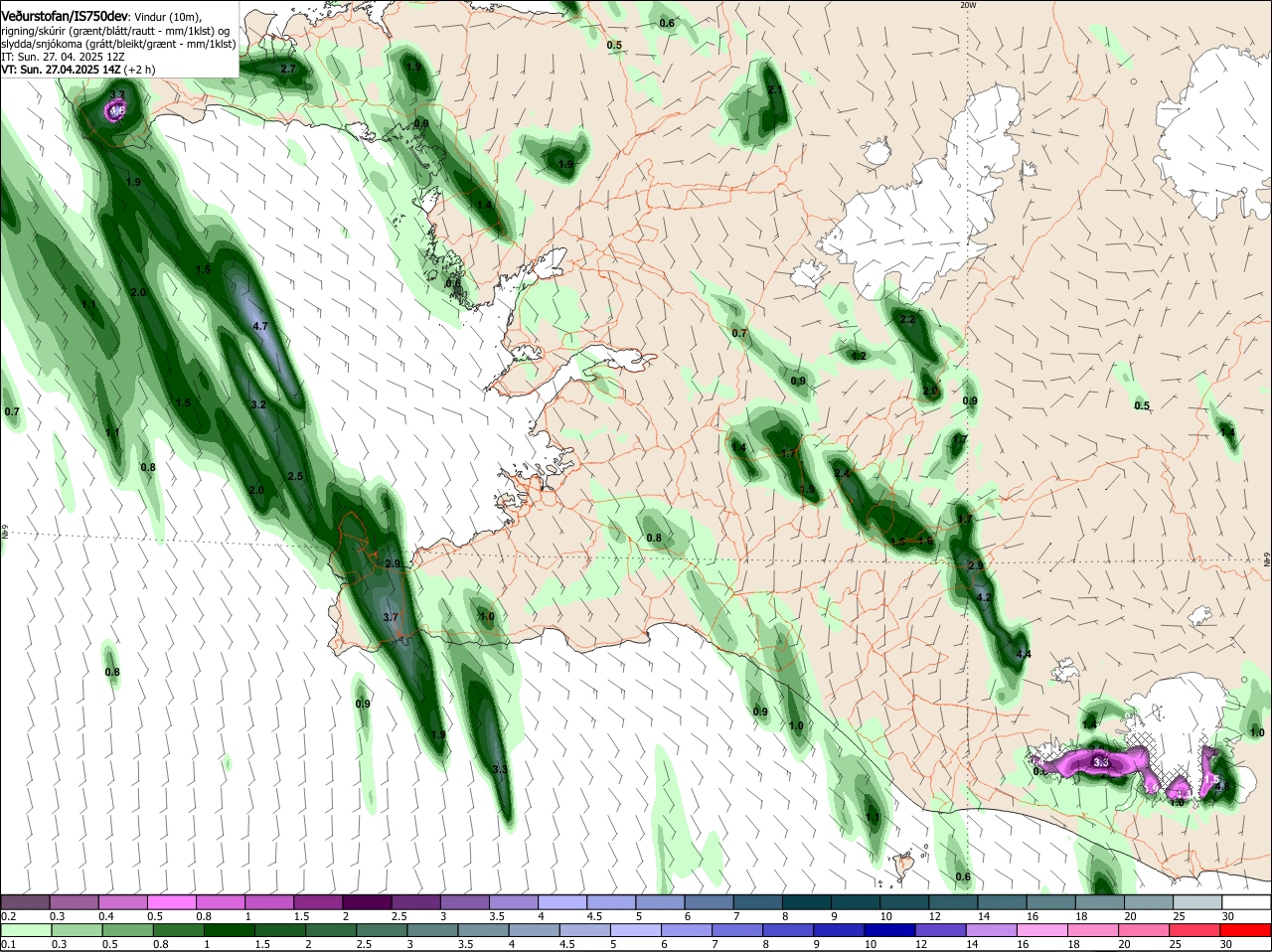Pick the light pink swatch labelled 16 in lower legend
Viewport: 1272px width, 952px height.
pyautogui.click(x=1040, y=931)
